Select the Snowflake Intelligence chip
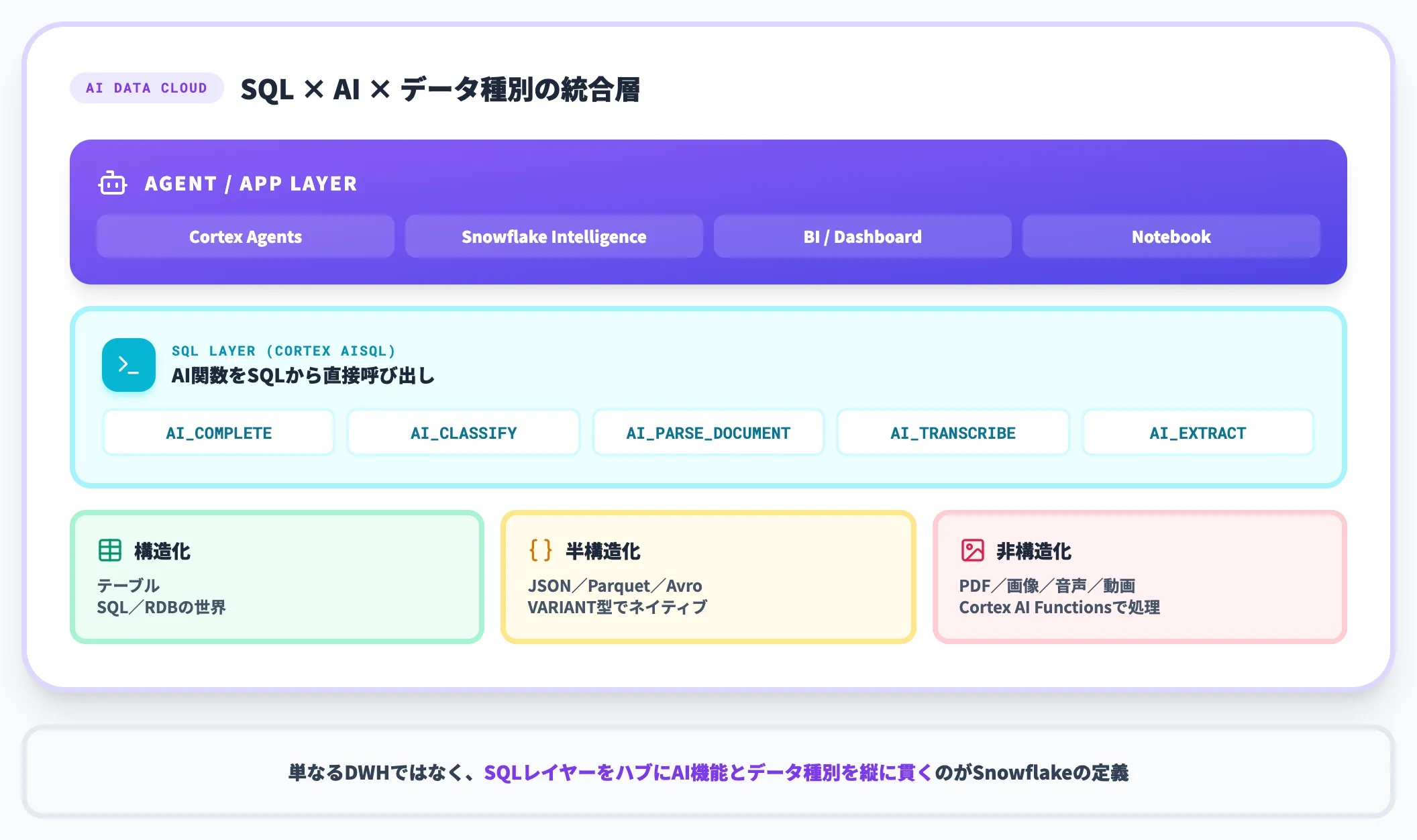The width and height of the screenshot is (1417, 840). pos(554,236)
